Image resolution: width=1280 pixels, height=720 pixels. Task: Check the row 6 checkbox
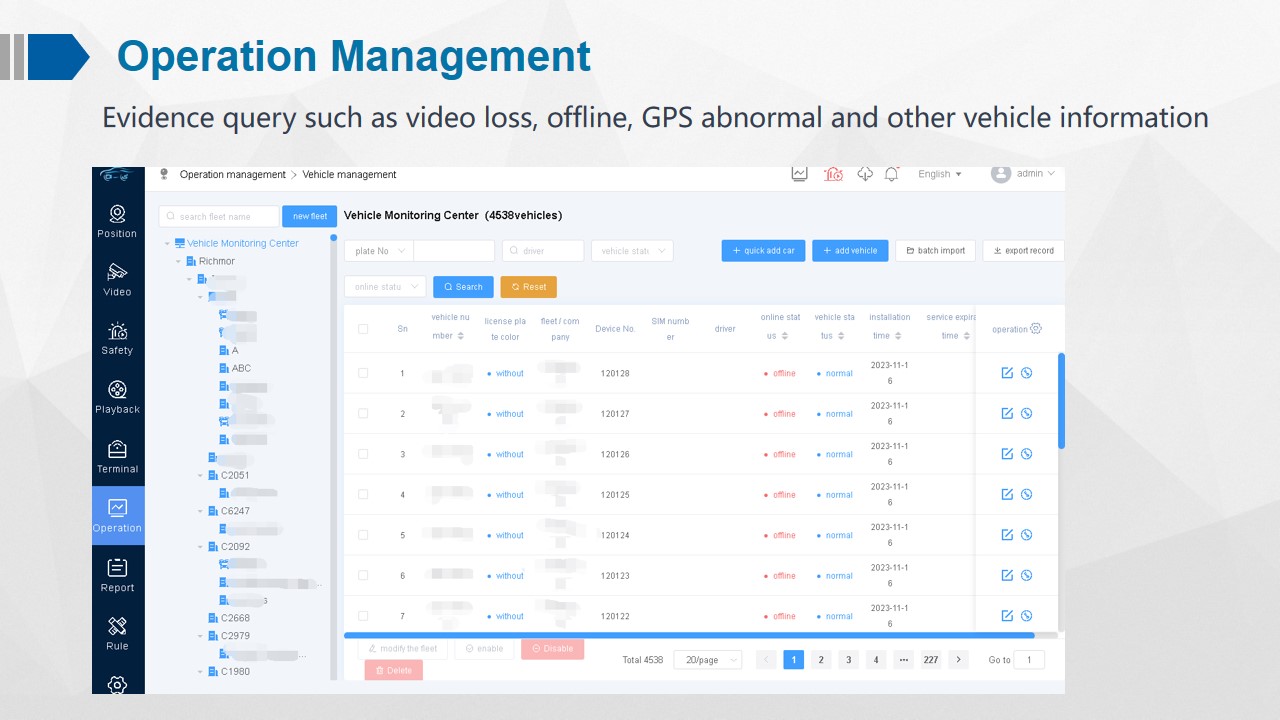point(363,575)
